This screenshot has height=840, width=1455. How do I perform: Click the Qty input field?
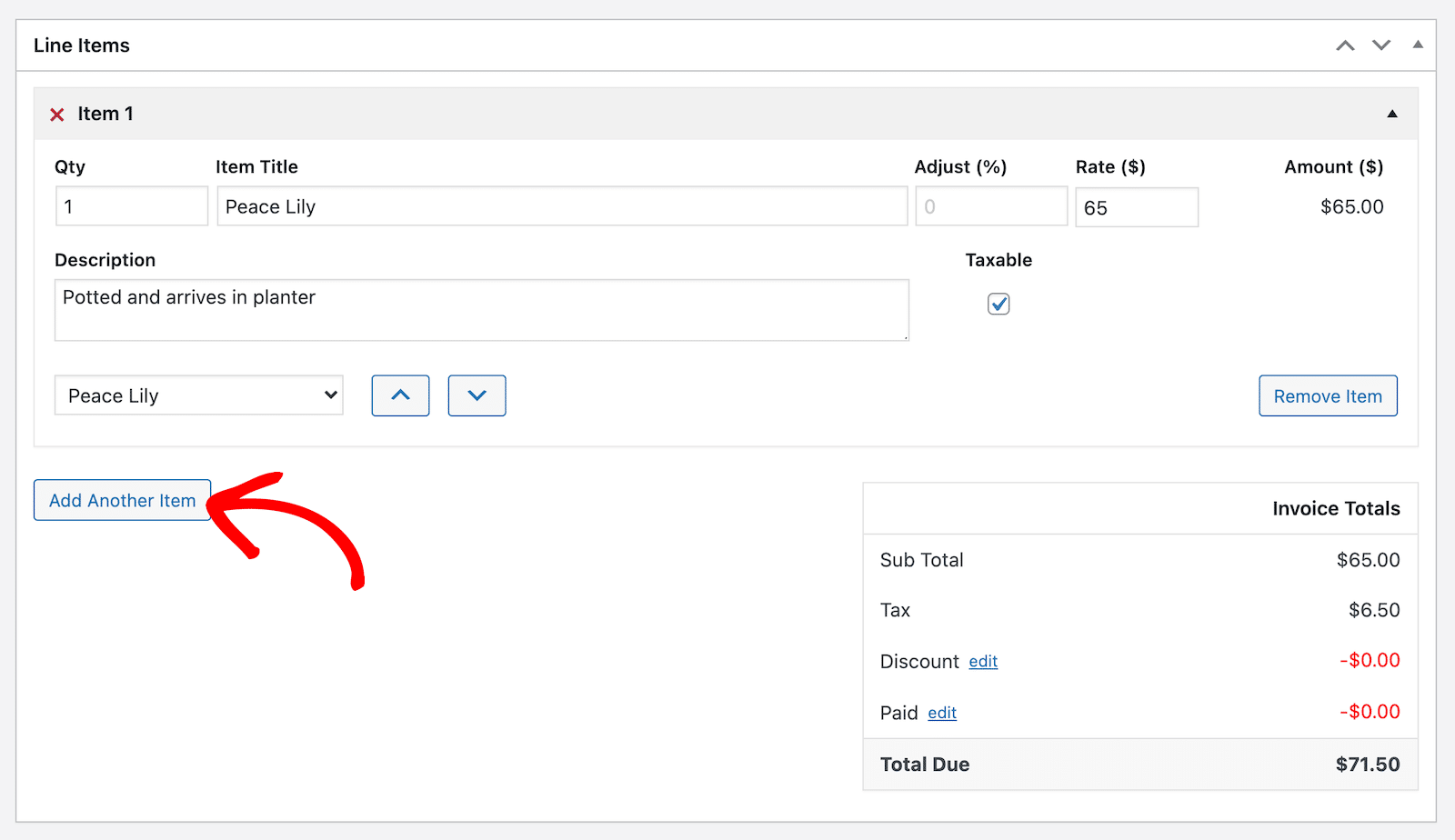click(132, 206)
